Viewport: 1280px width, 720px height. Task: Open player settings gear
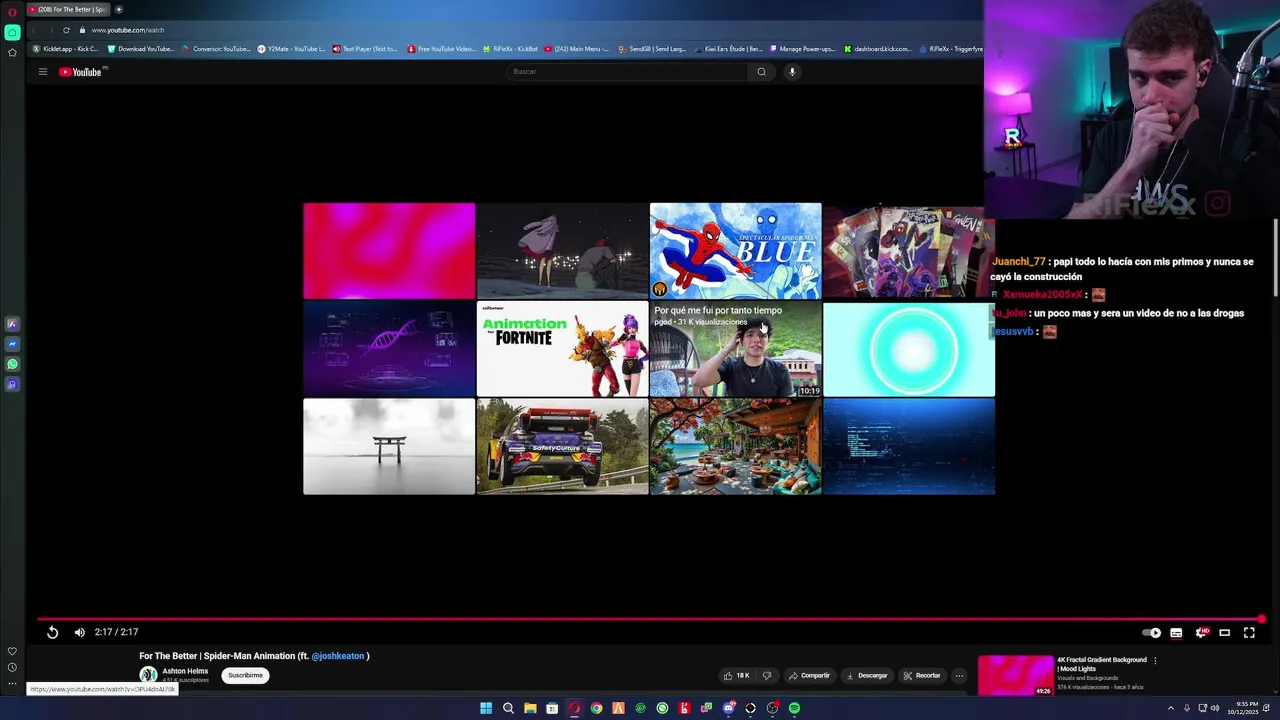[x=1200, y=632]
